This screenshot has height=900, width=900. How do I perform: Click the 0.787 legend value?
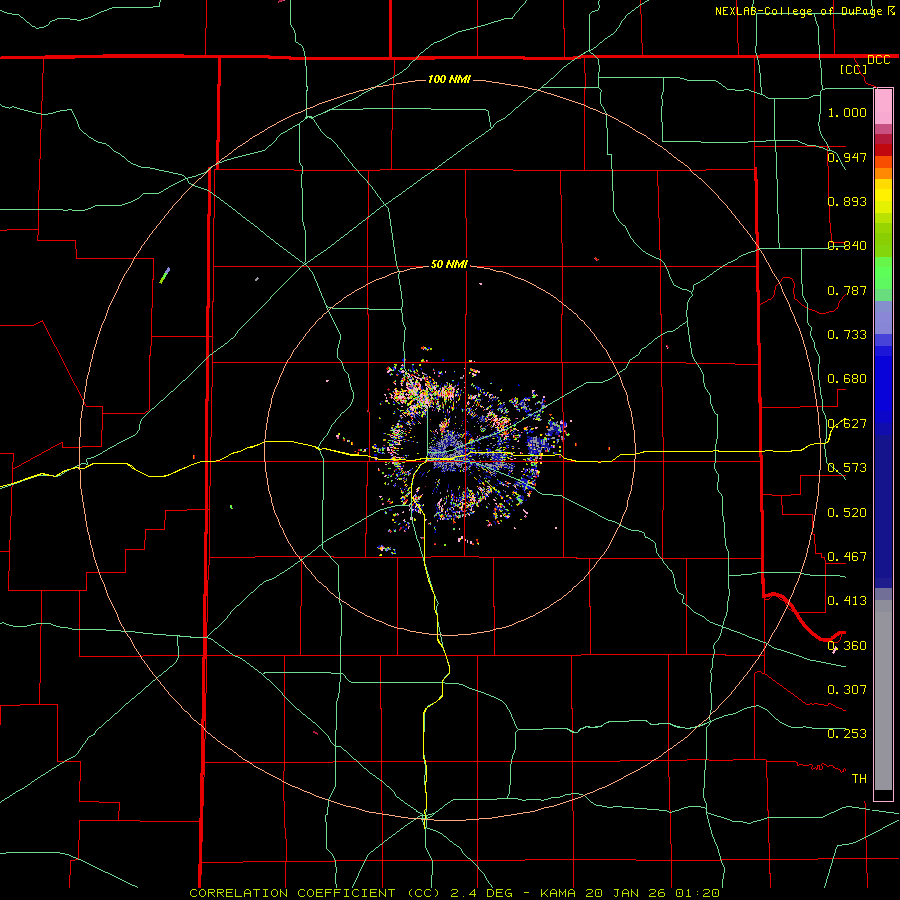click(x=847, y=290)
